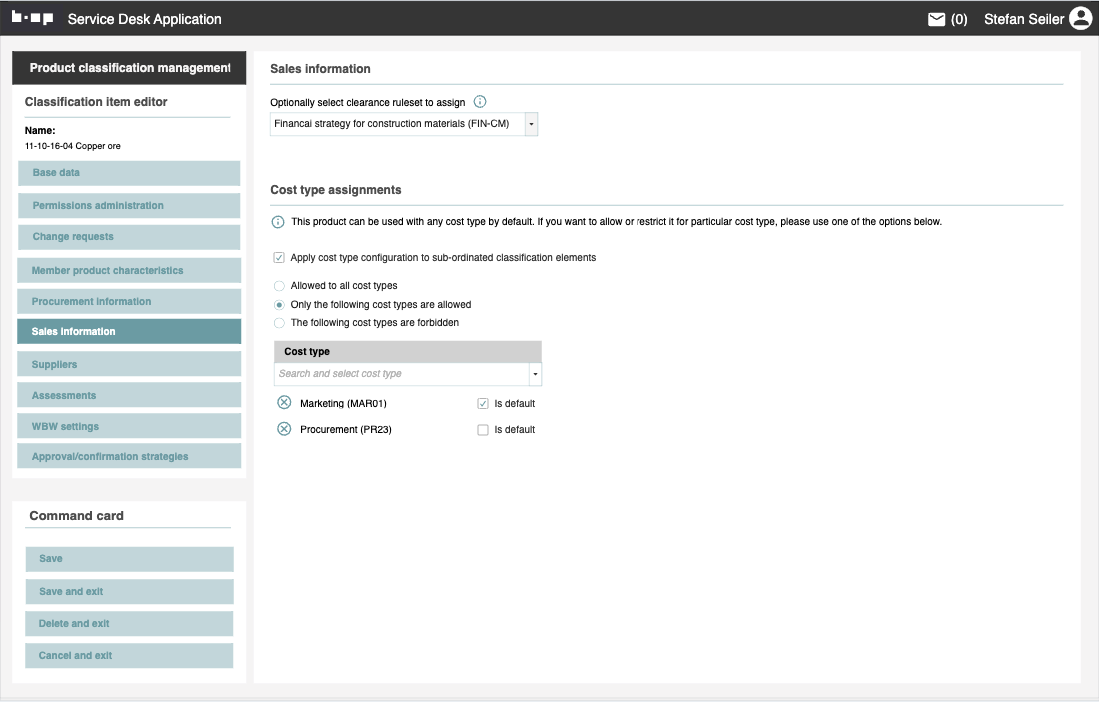Select Allowed to all cost types

coord(280,286)
